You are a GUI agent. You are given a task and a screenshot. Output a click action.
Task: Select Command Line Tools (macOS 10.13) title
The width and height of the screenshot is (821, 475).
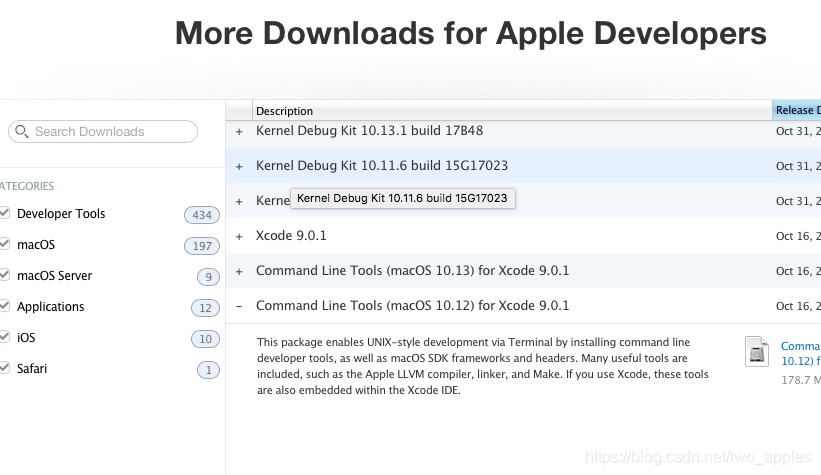coord(413,271)
